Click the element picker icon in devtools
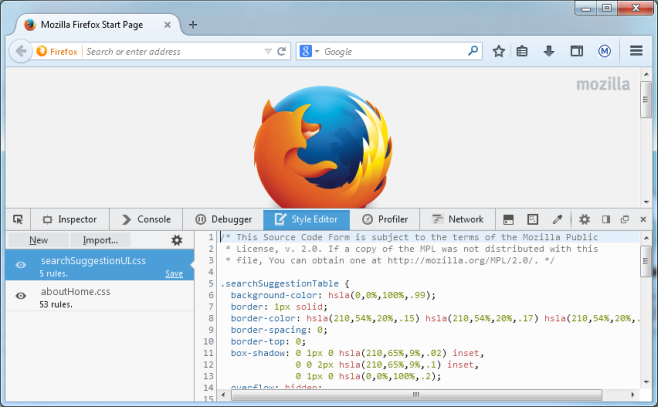The width and height of the screenshot is (658, 407). pos(17,219)
